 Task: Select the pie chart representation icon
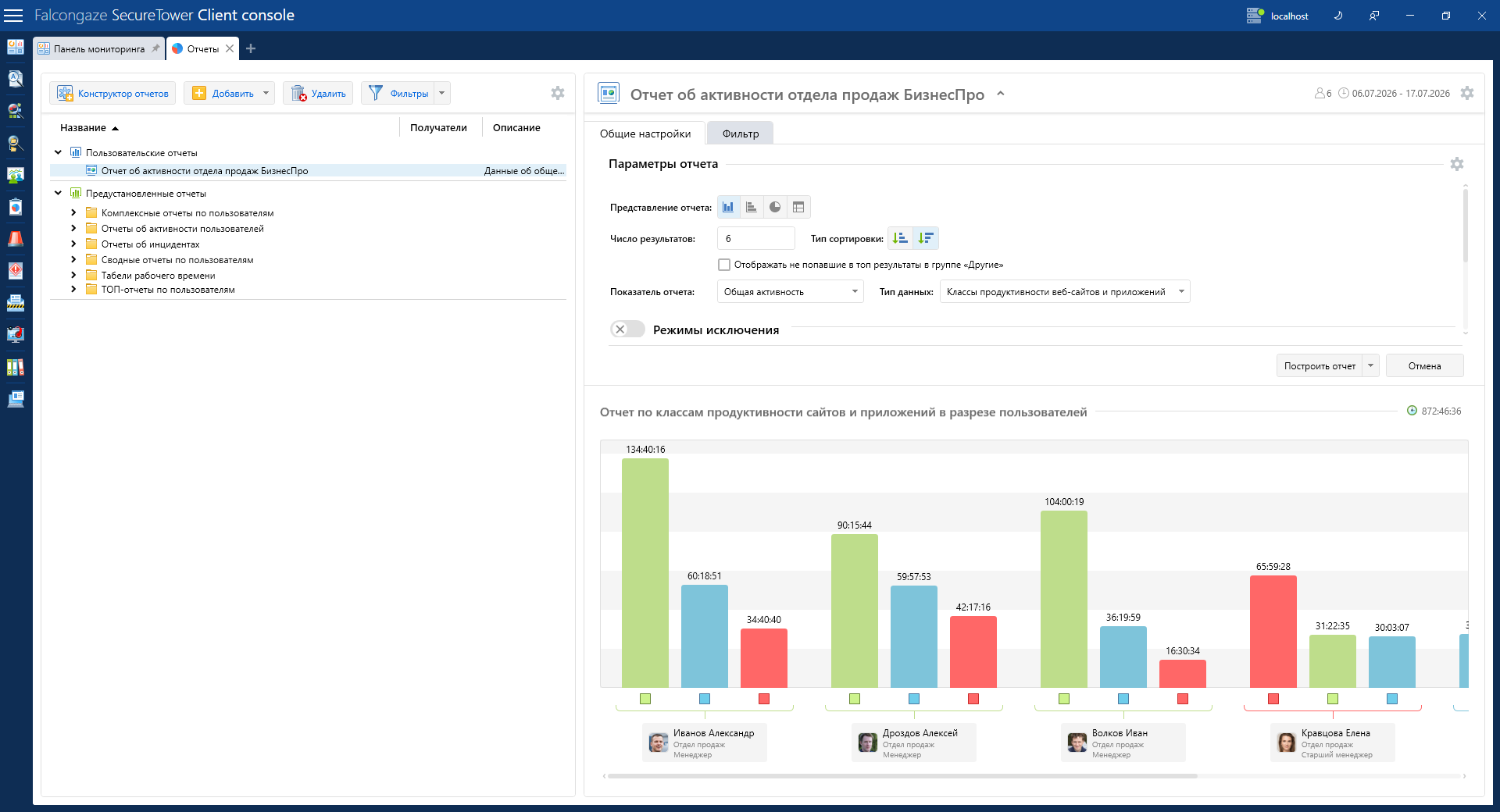click(775, 207)
